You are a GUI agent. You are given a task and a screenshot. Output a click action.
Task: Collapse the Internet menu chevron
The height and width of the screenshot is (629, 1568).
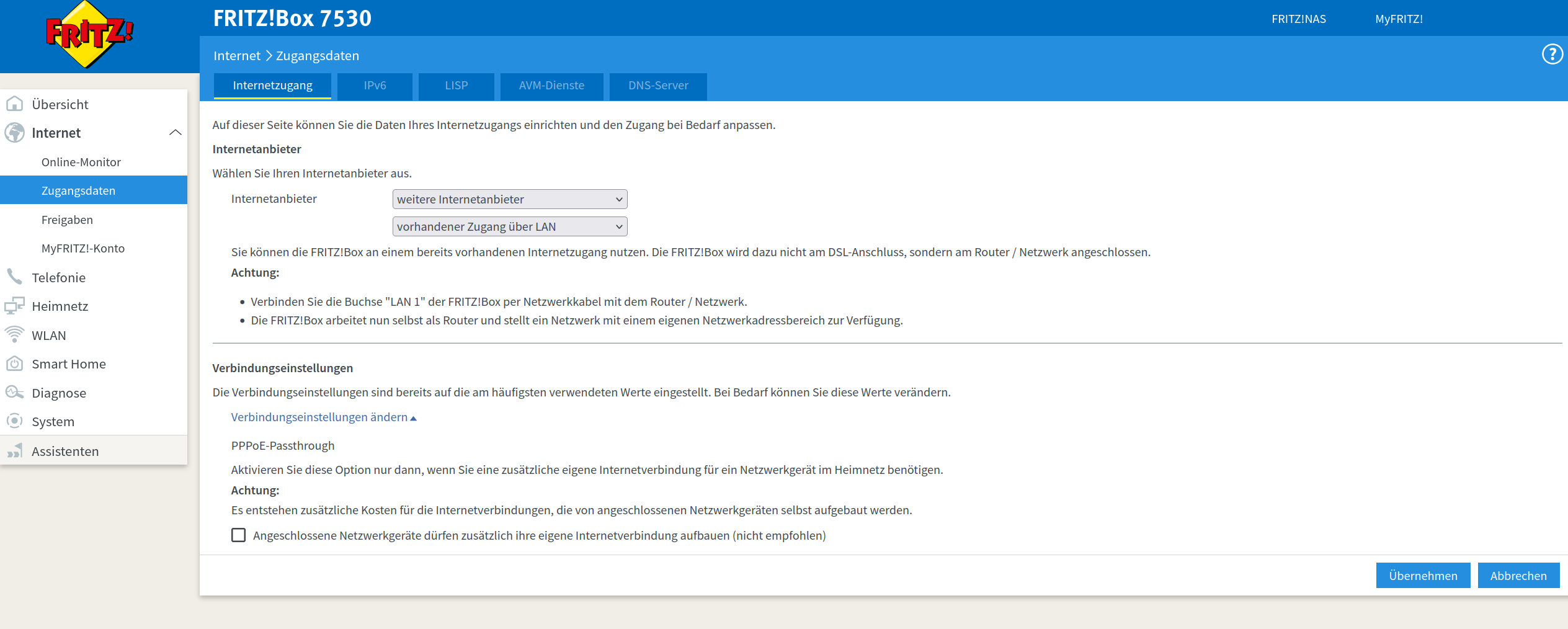click(176, 133)
